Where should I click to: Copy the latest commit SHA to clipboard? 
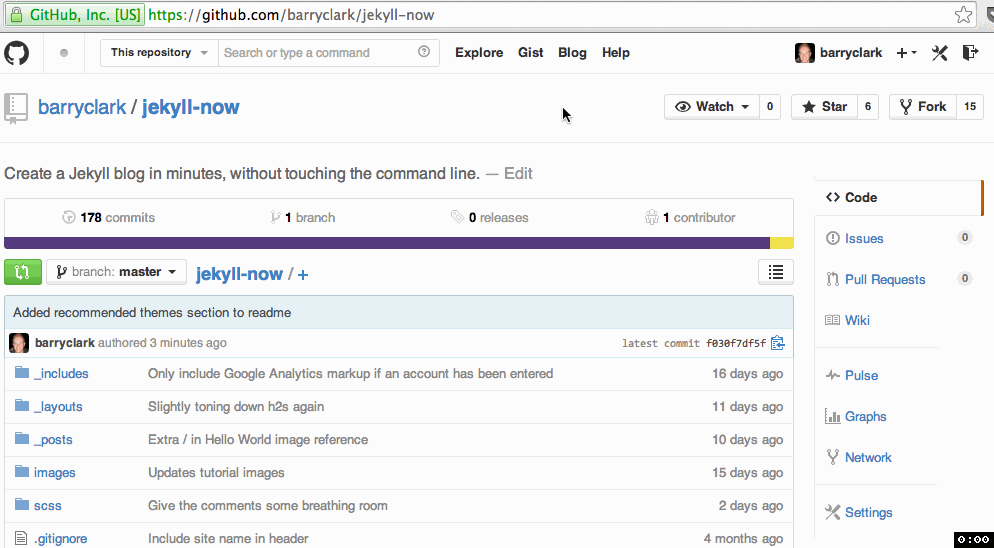[777, 343]
